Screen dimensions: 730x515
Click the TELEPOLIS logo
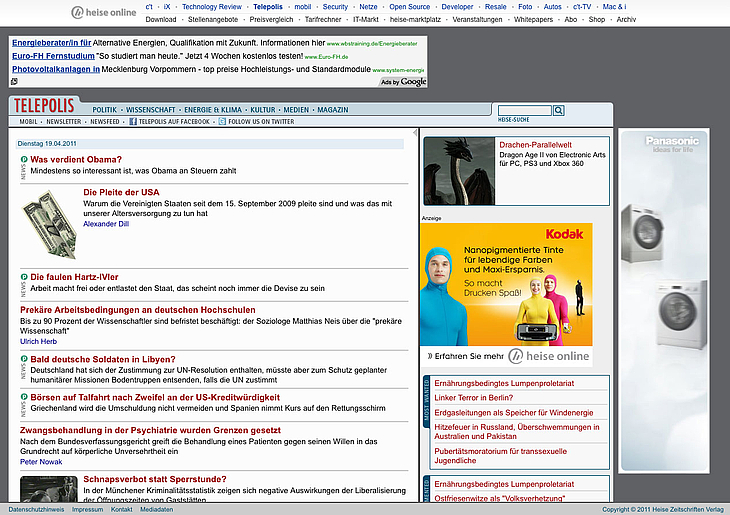pyautogui.click(x=44, y=106)
